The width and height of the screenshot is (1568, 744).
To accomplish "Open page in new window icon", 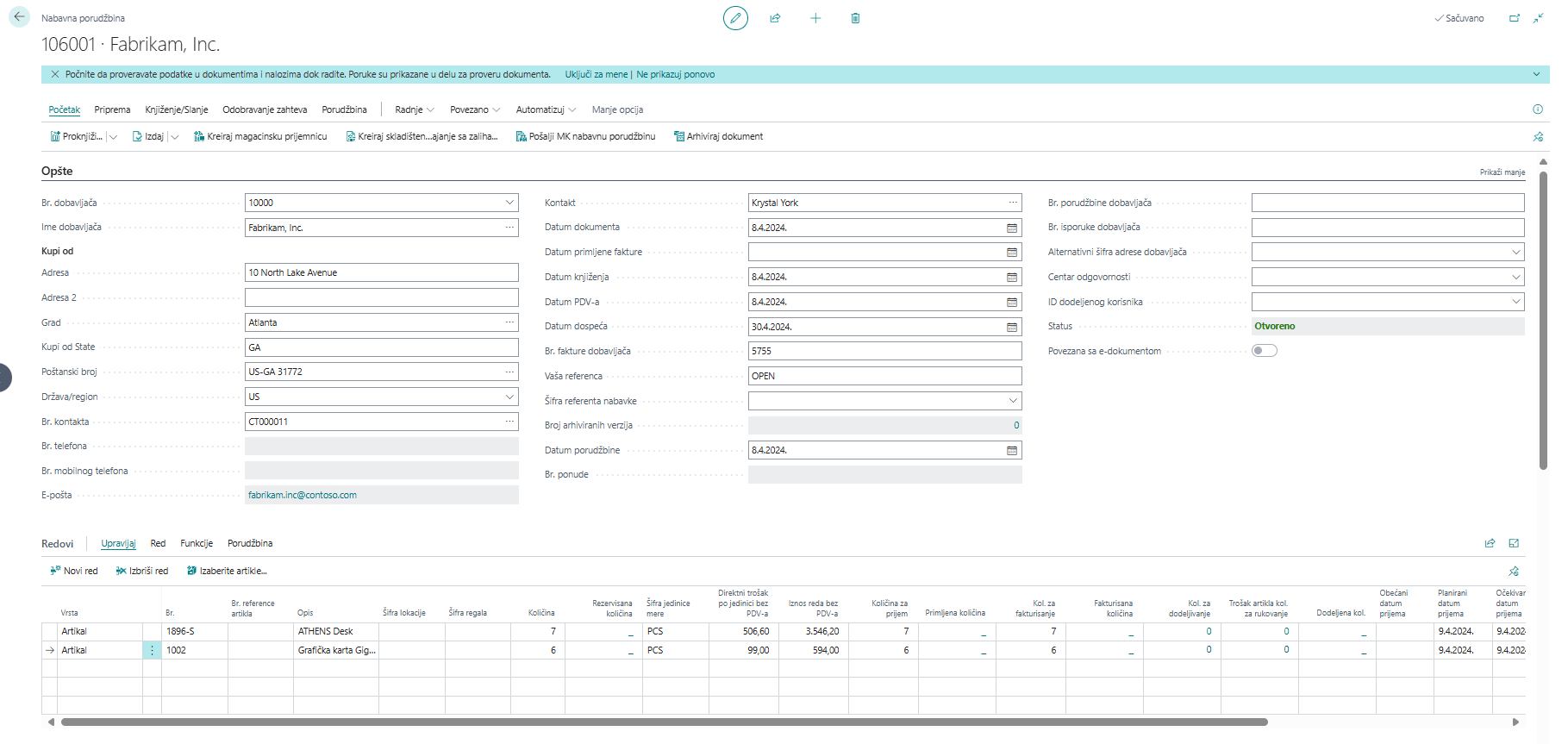I will pyautogui.click(x=1514, y=18).
